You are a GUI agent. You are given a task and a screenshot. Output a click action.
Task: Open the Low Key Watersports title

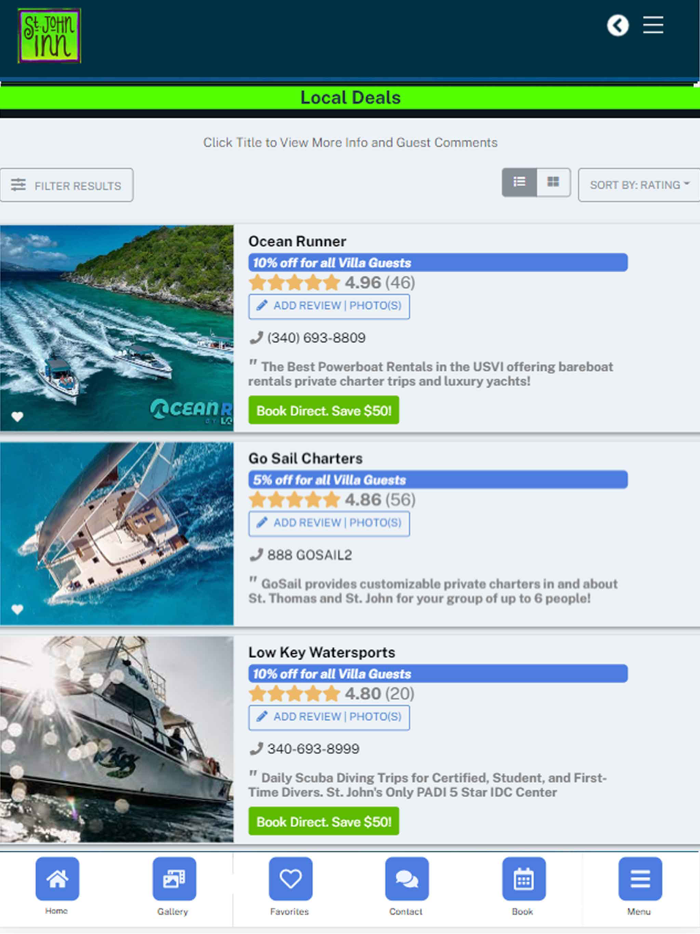coord(322,652)
